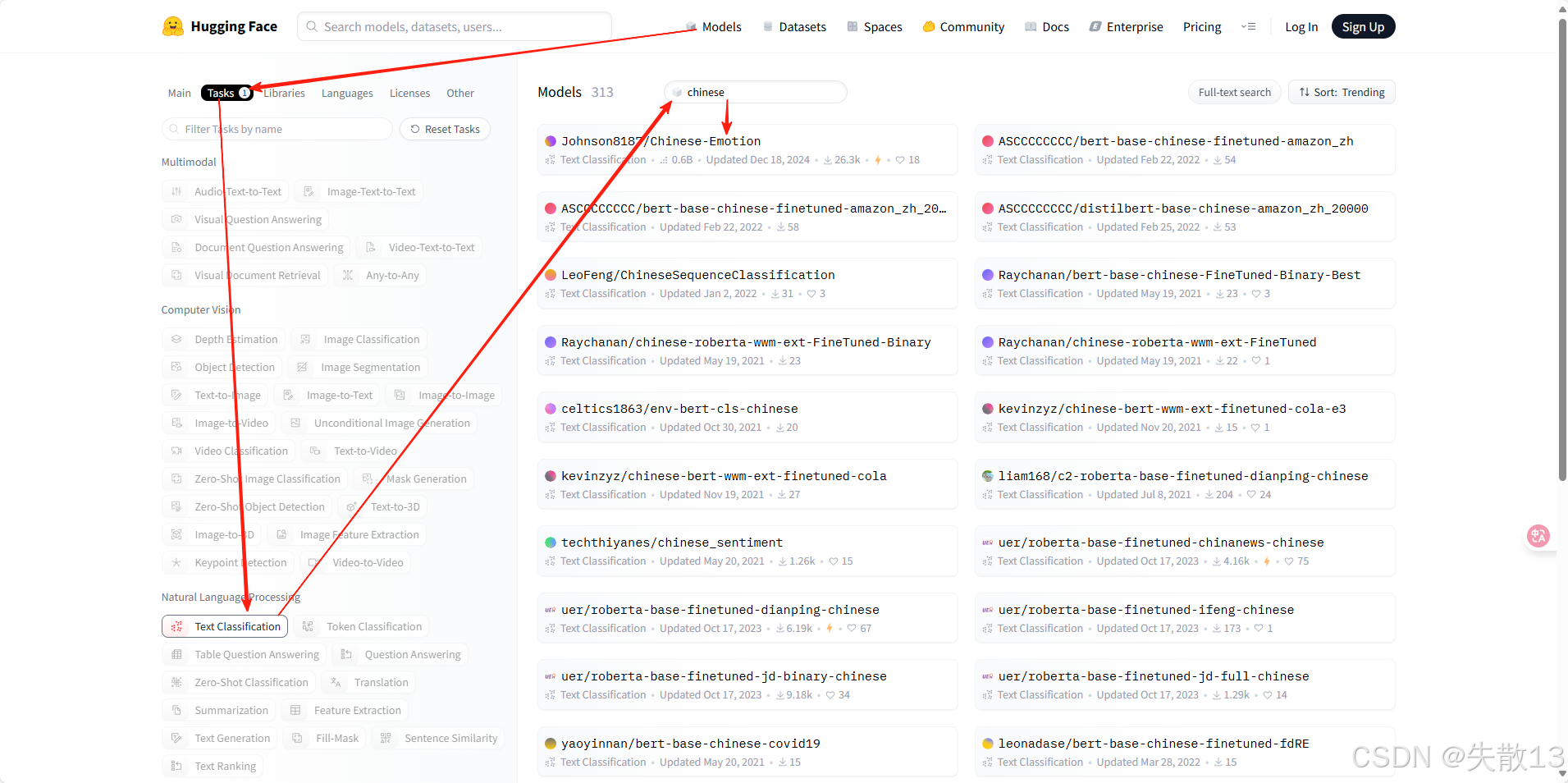Toggle the Document Question Answering task filter

click(x=257, y=247)
